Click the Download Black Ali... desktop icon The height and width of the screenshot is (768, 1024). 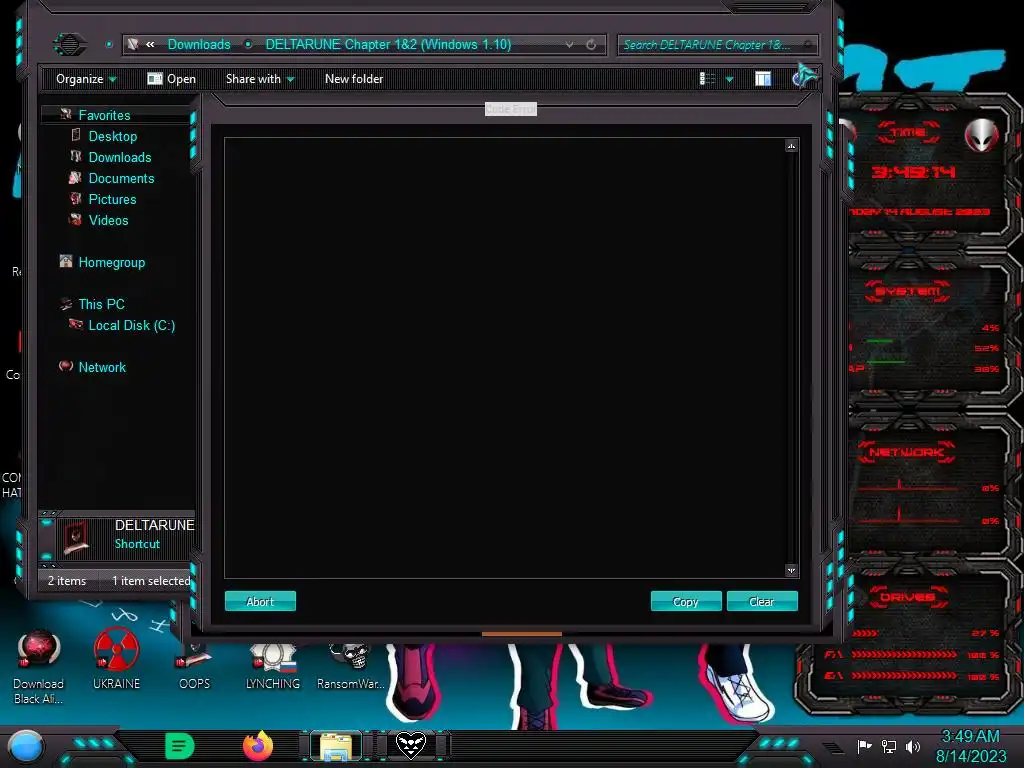[39, 667]
